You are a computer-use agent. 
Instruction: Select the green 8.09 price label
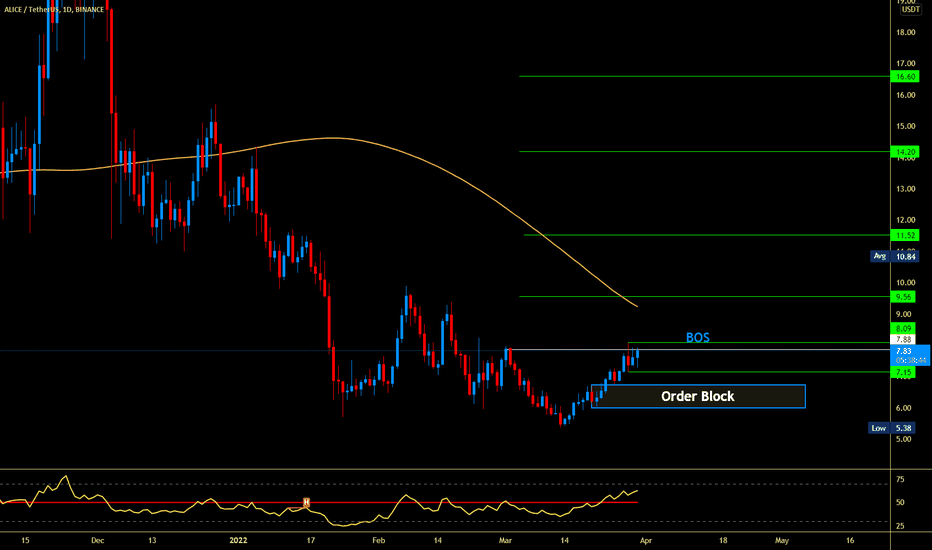[903, 329]
